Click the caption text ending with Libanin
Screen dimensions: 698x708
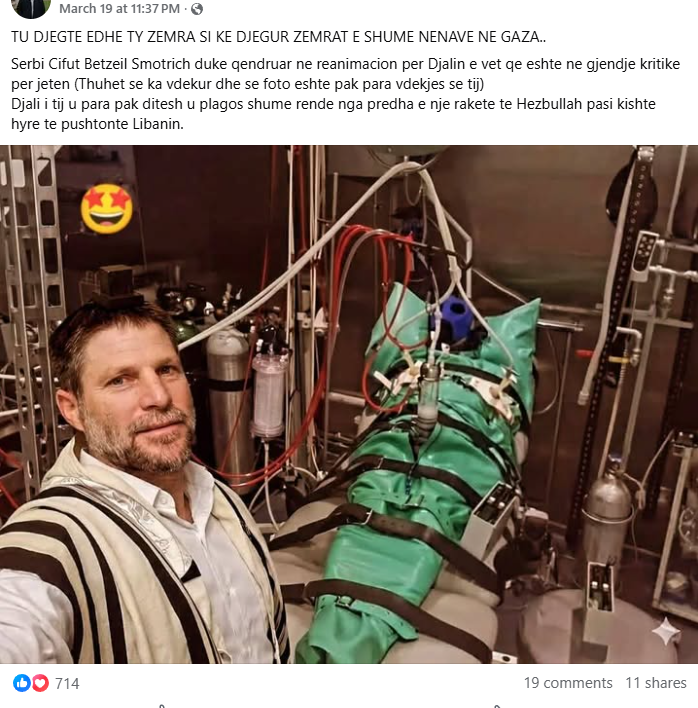[97, 124]
